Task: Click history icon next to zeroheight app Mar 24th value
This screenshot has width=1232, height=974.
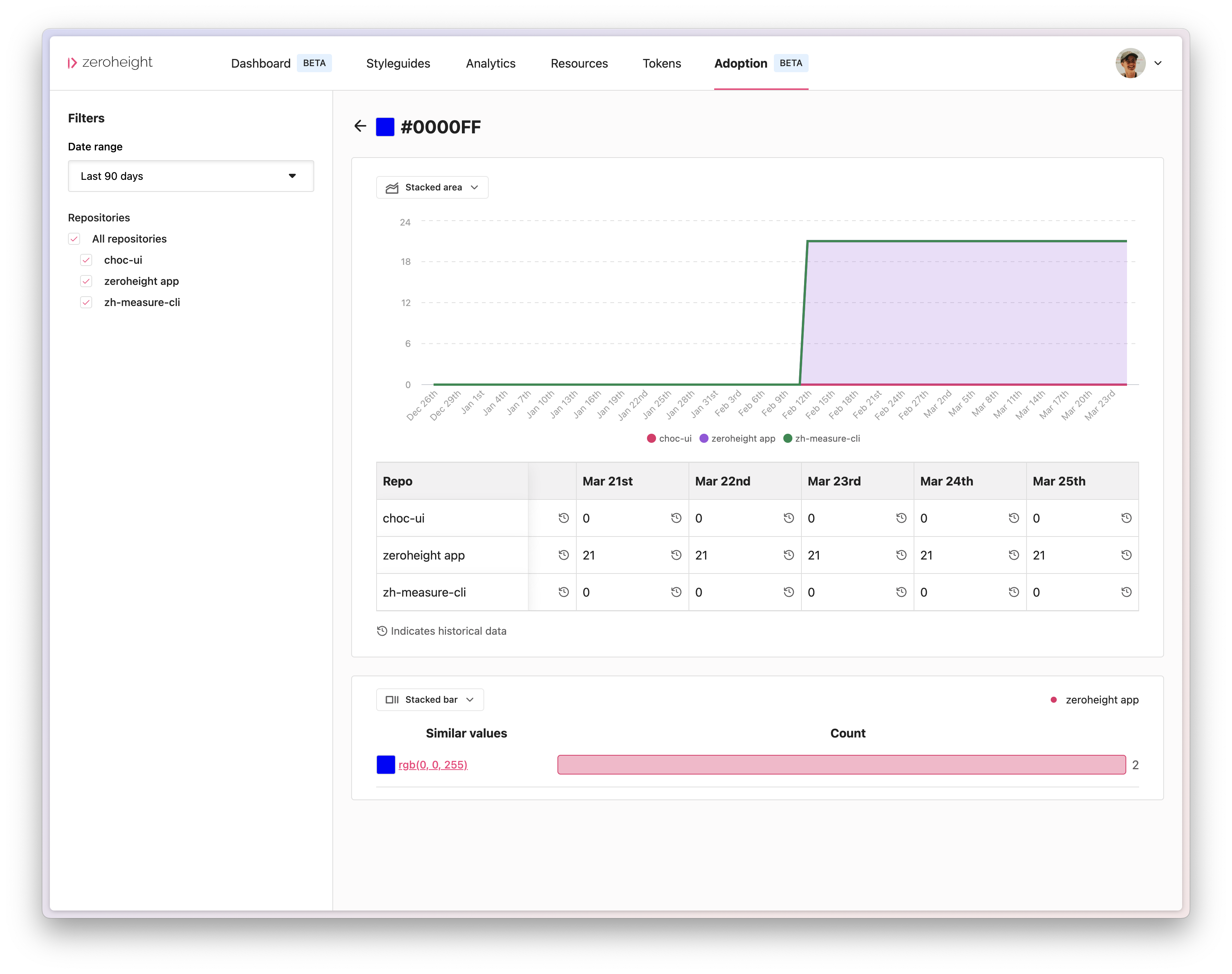Action: pyautogui.click(x=1014, y=555)
